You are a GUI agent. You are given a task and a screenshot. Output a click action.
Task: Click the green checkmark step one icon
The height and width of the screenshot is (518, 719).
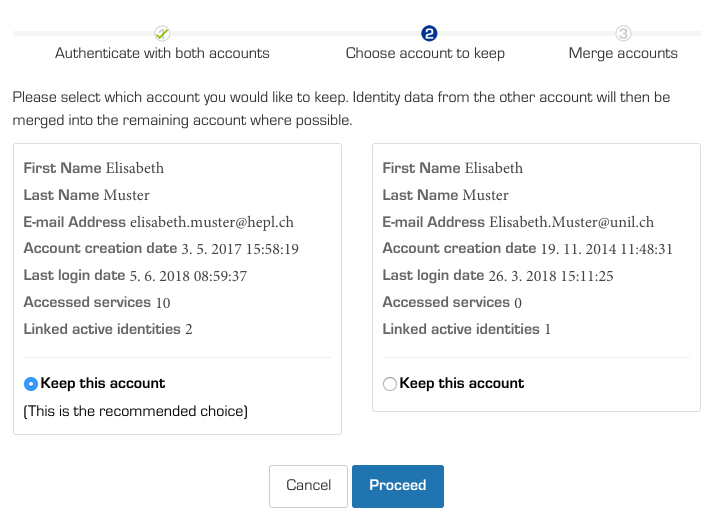click(x=162, y=33)
